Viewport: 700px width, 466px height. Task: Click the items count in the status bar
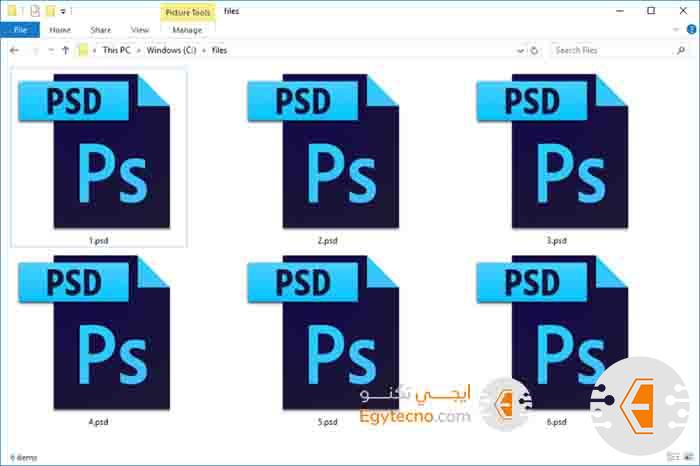(x=24, y=458)
